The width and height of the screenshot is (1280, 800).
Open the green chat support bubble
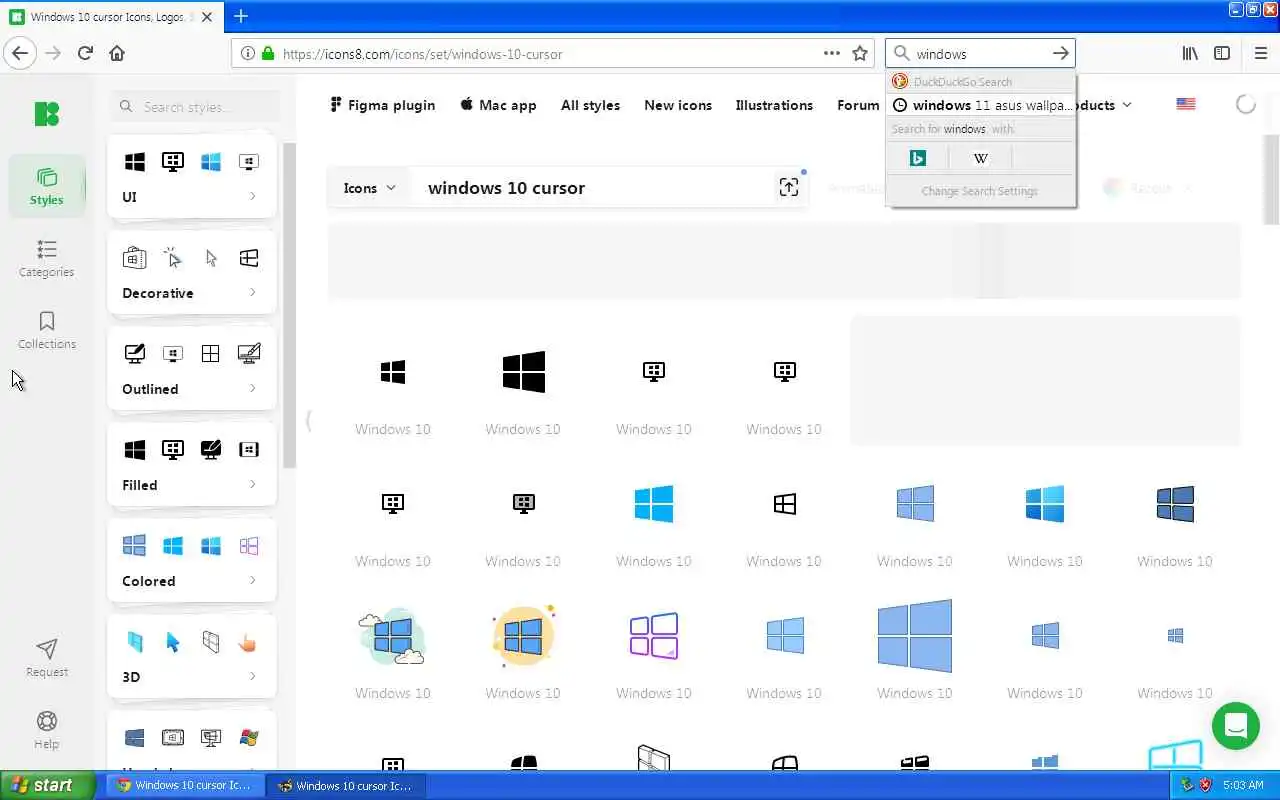(x=1235, y=726)
